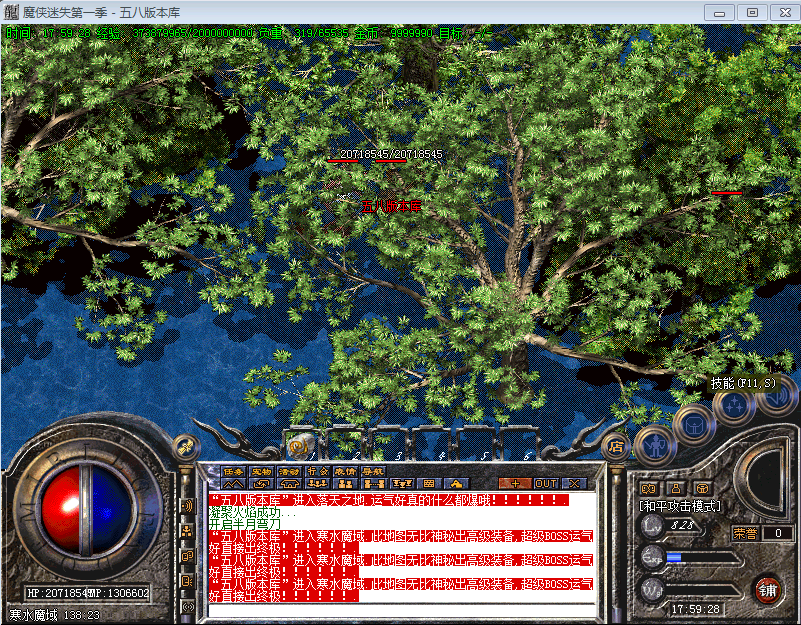The image size is (801, 625).
Task: Click the two-figures icon in chat toolbar
Action: [345, 483]
